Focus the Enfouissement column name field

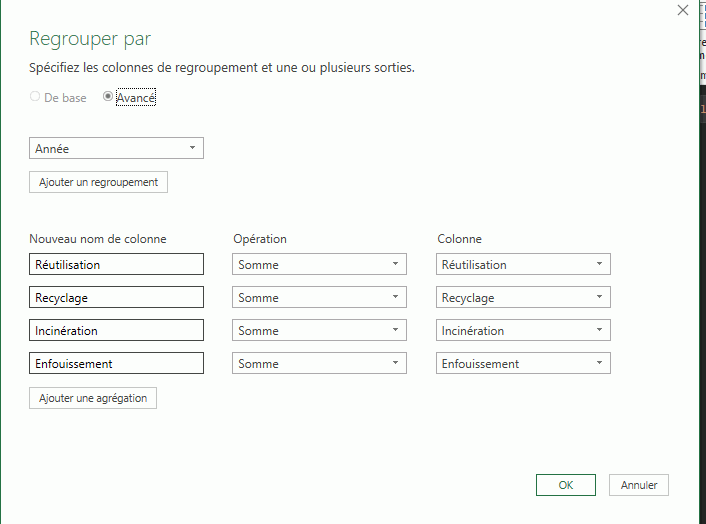(x=117, y=364)
